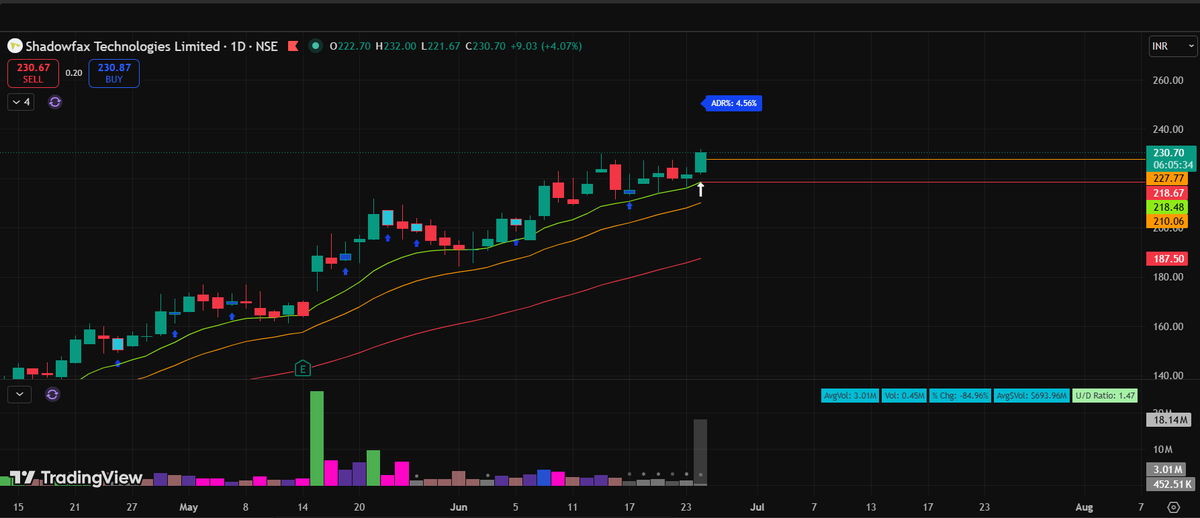Click the 140.00 price axis tick
This screenshot has height=518, width=1200.
pos(1168,376)
